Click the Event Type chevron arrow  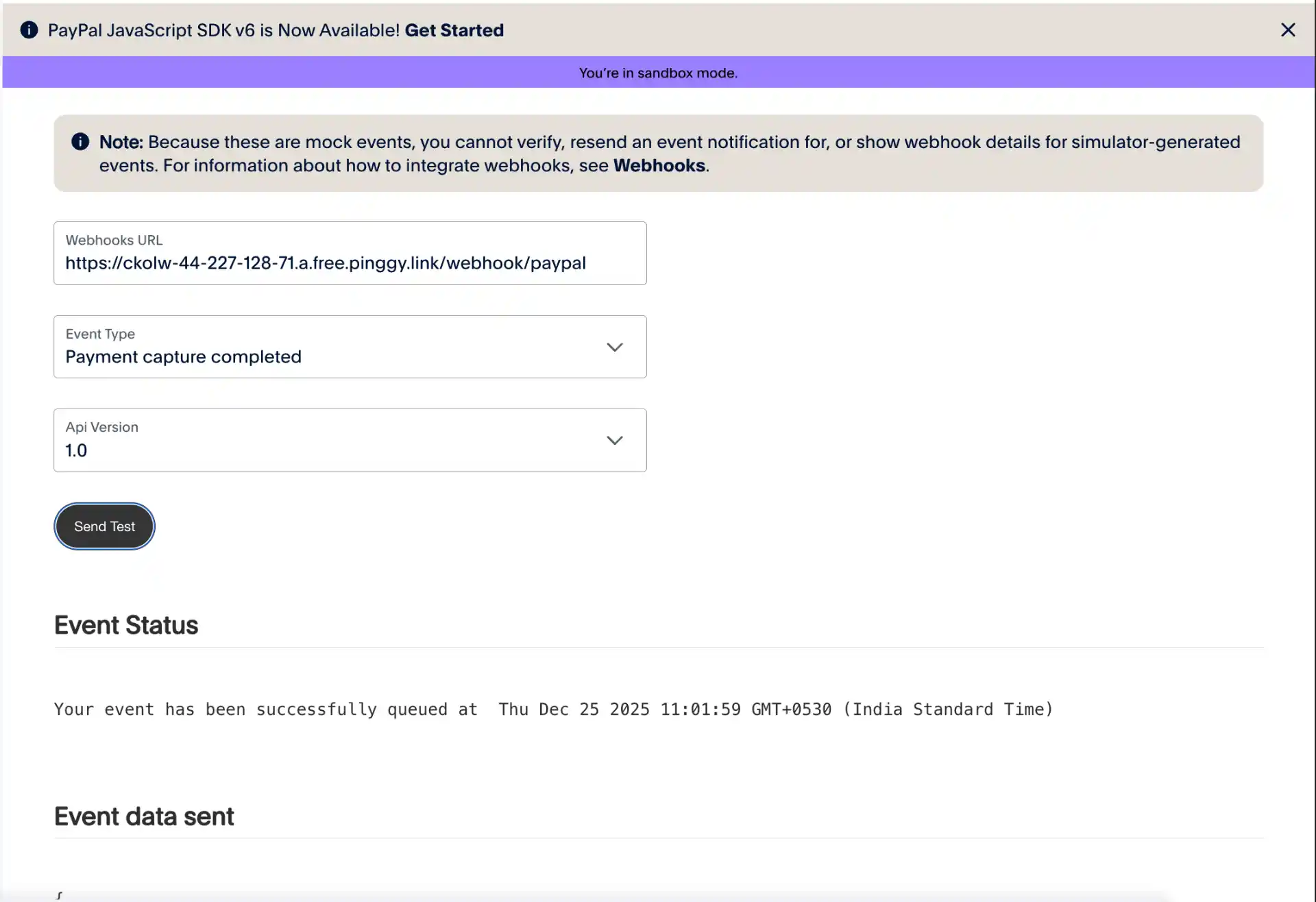tap(615, 347)
